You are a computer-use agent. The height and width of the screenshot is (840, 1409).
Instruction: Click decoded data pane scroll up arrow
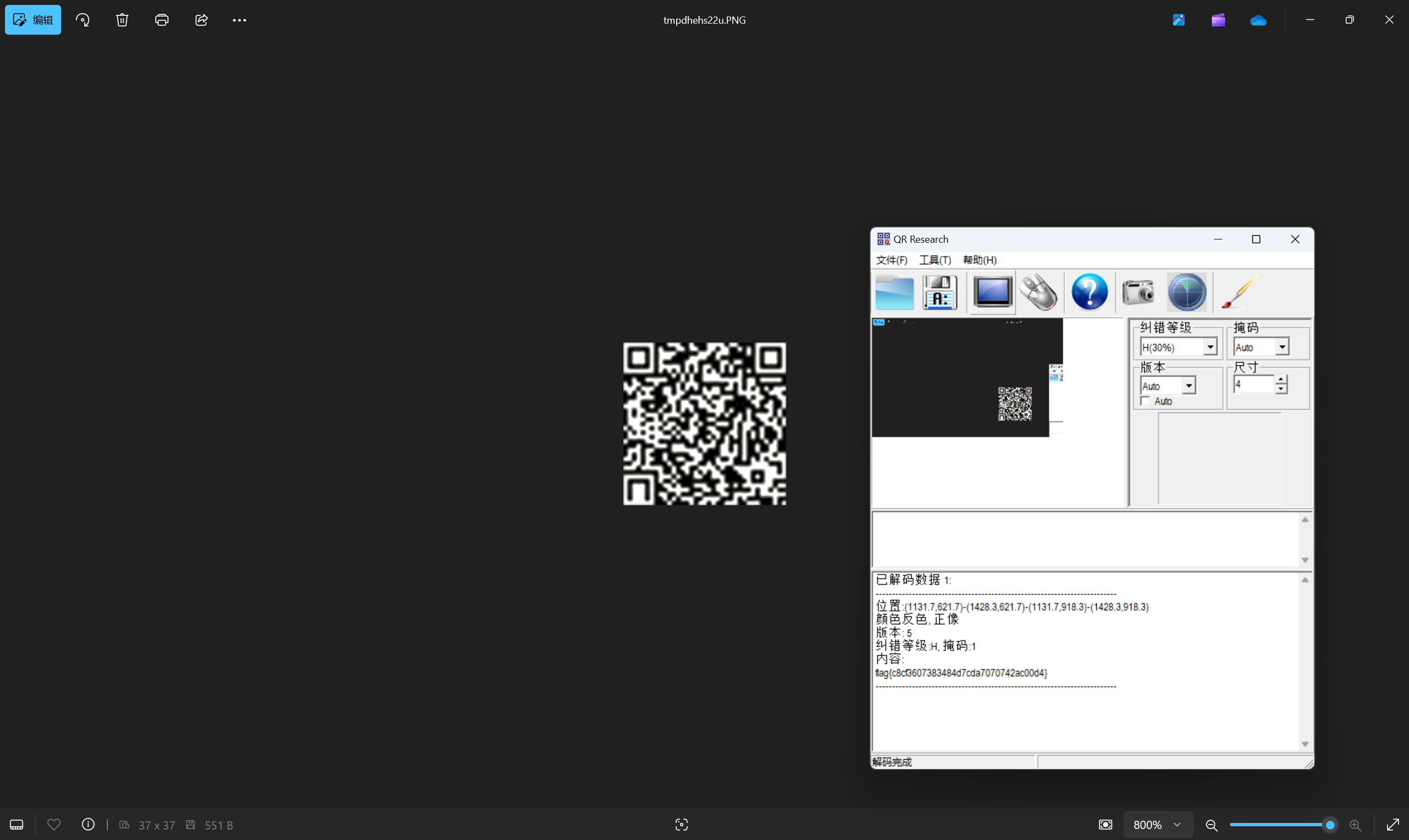click(1305, 580)
